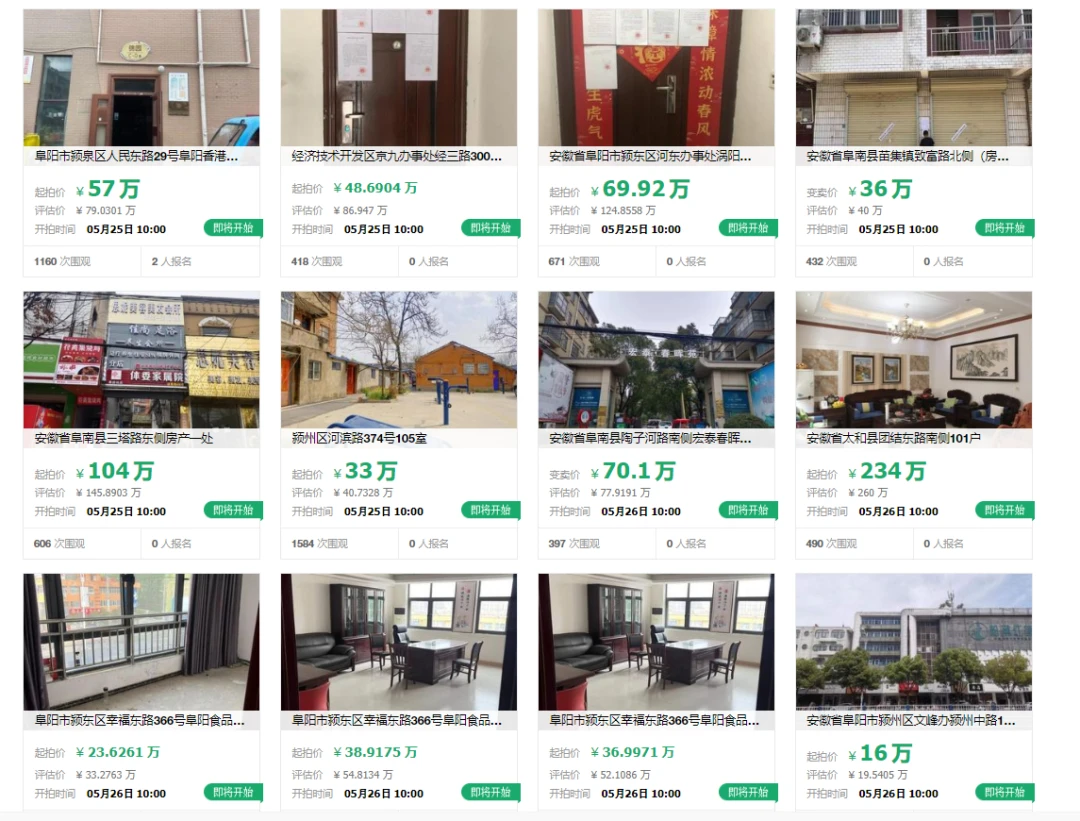Screen dimensions: 1080x821
Task: Open the 经济技术开发区京九办事处 listing title
Action: pyautogui.click(x=397, y=156)
